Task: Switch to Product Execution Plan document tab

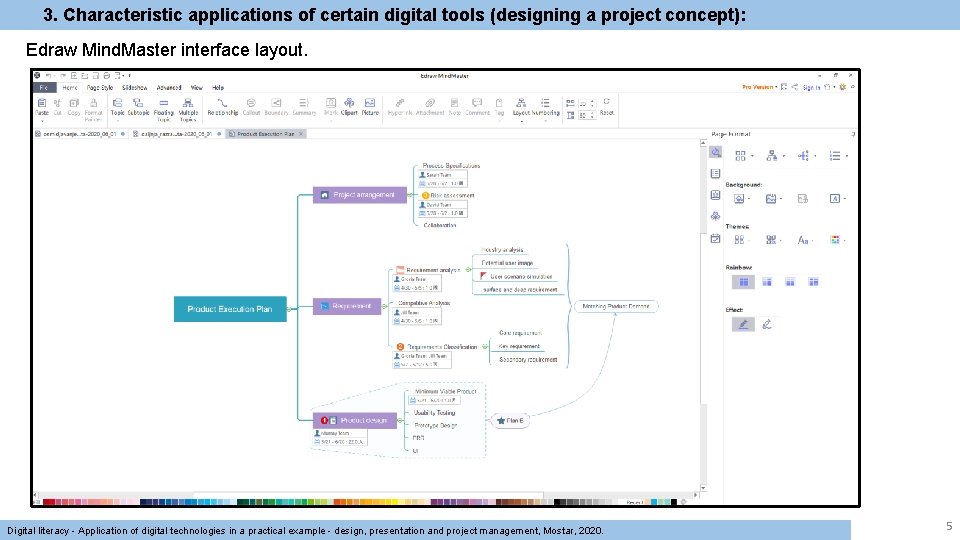Action: [266, 133]
